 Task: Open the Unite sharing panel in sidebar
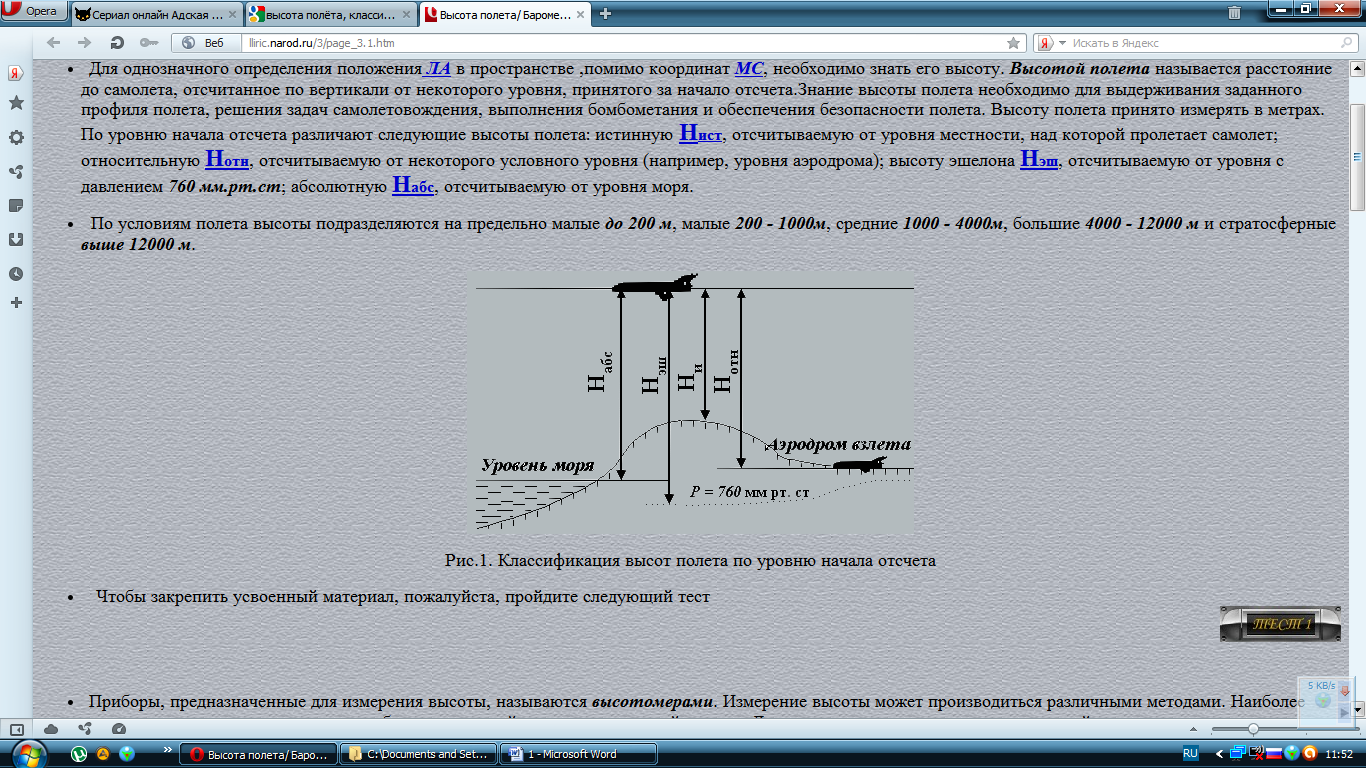[16, 171]
